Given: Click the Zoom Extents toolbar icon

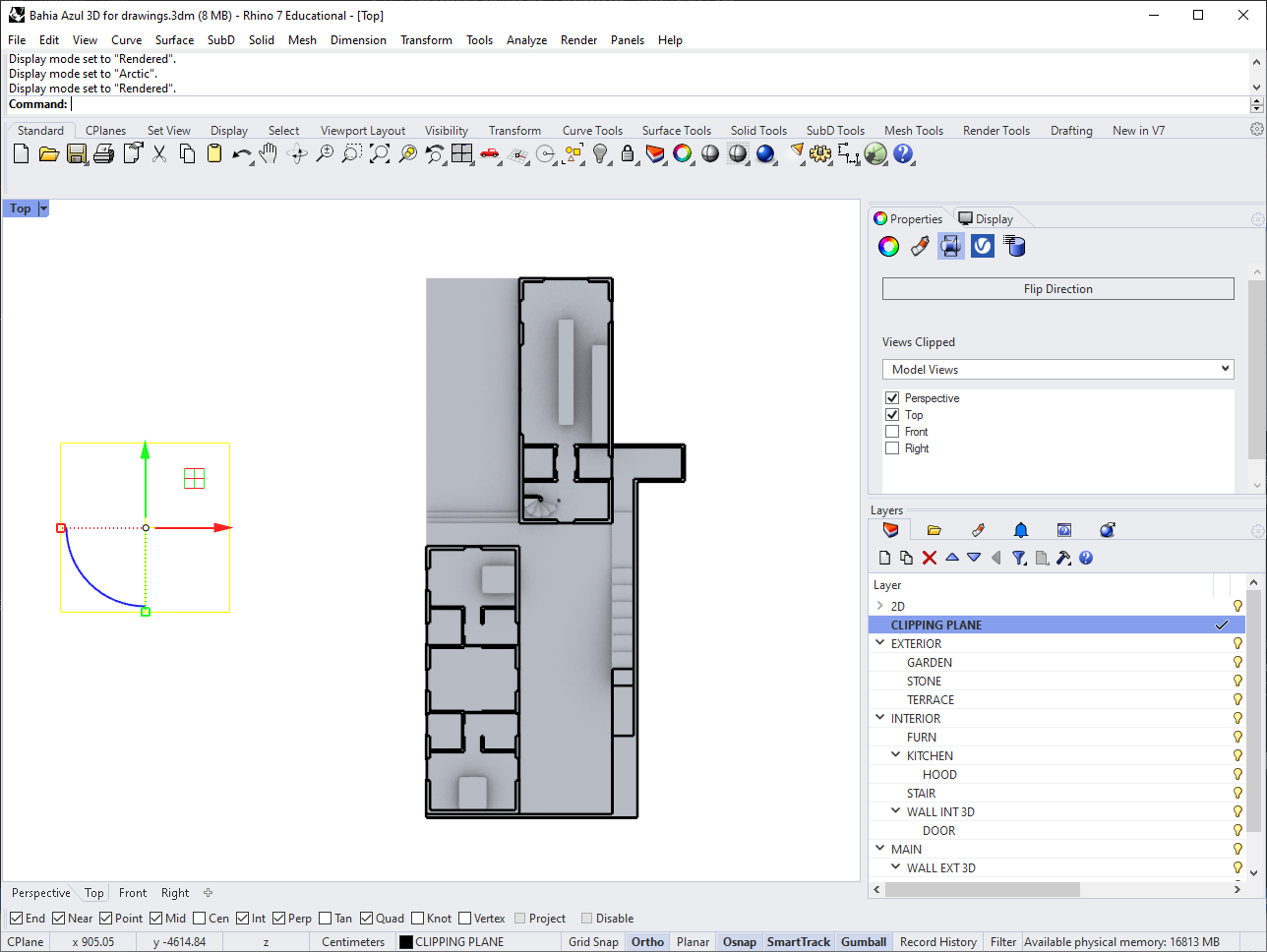Looking at the screenshot, I should (379, 153).
